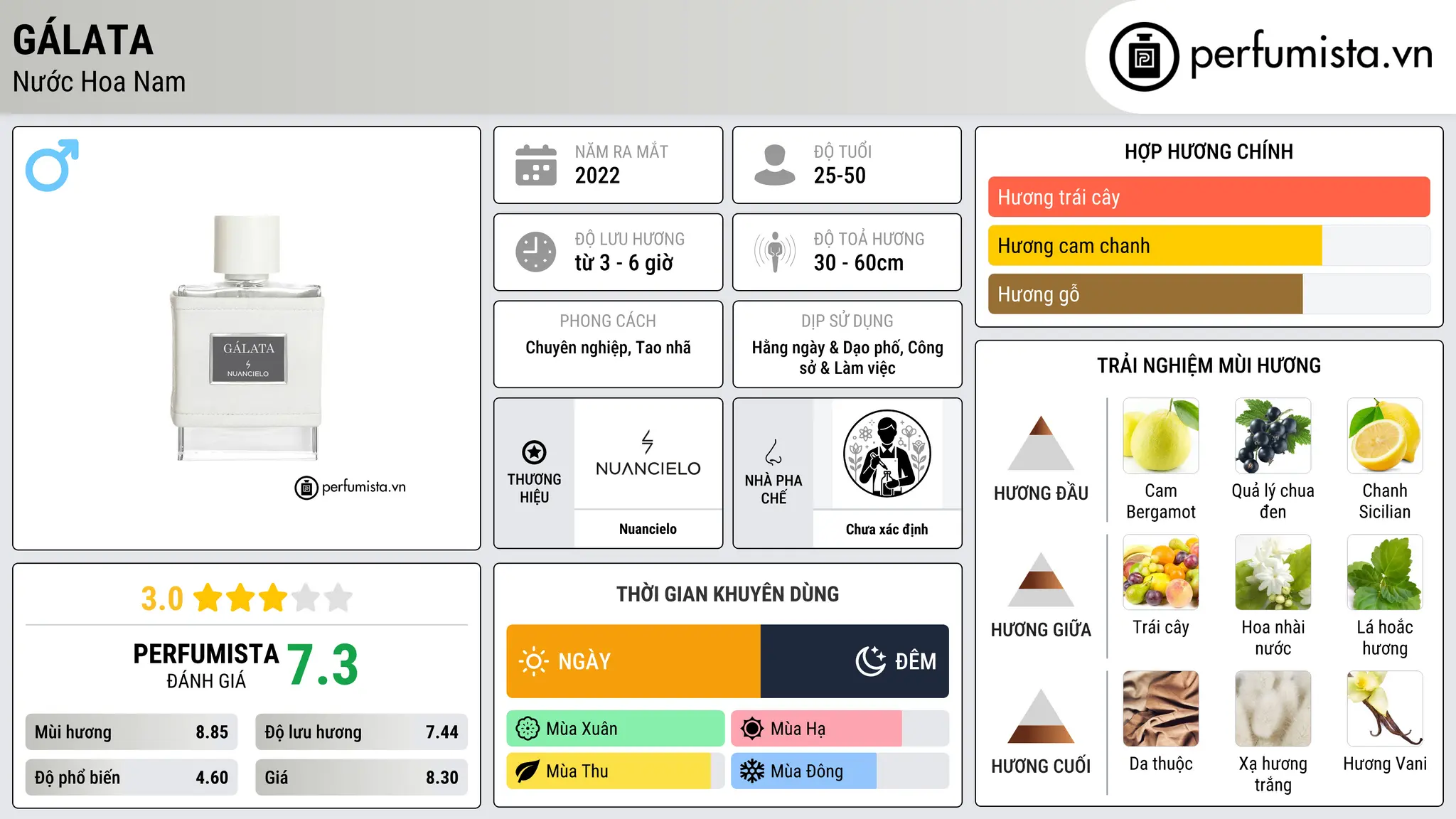The height and width of the screenshot is (819, 1456).
Task: Click the perfumista.vn site name in header
Action: tap(1311, 55)
